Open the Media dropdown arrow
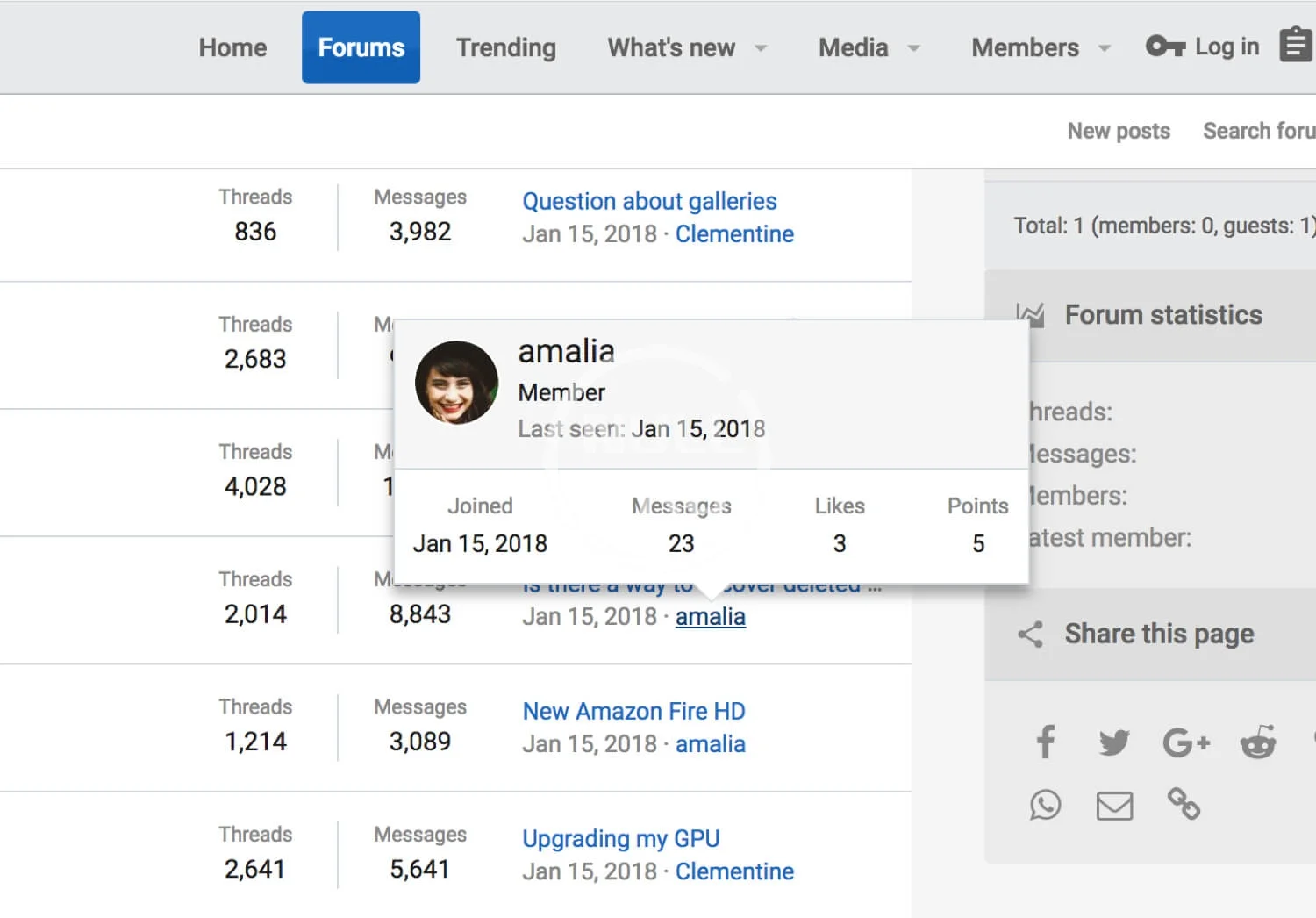1316x918 pixels. pyautogui.click(x=913, y=48)
